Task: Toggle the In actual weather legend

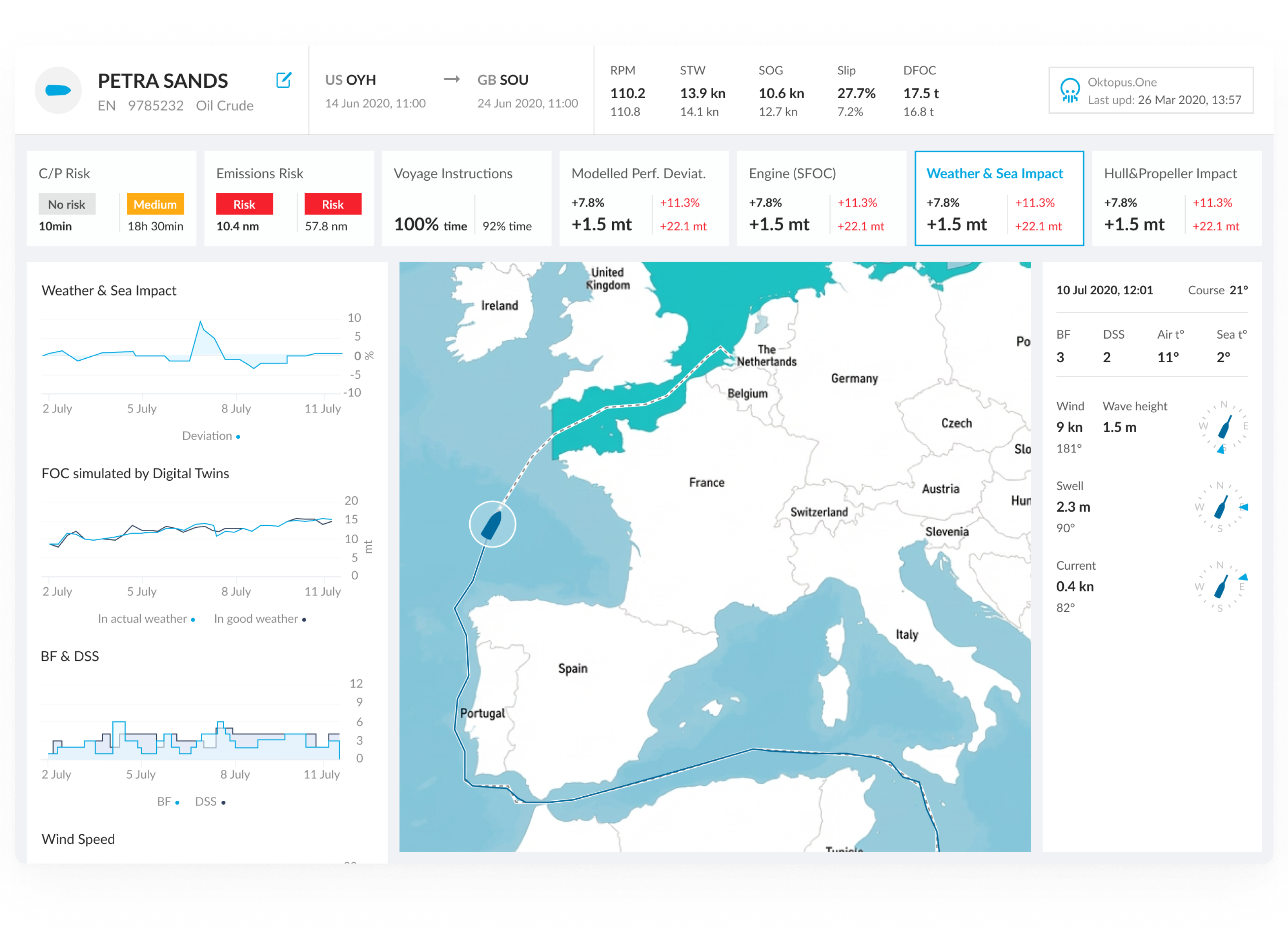Action: pos(146,619)
